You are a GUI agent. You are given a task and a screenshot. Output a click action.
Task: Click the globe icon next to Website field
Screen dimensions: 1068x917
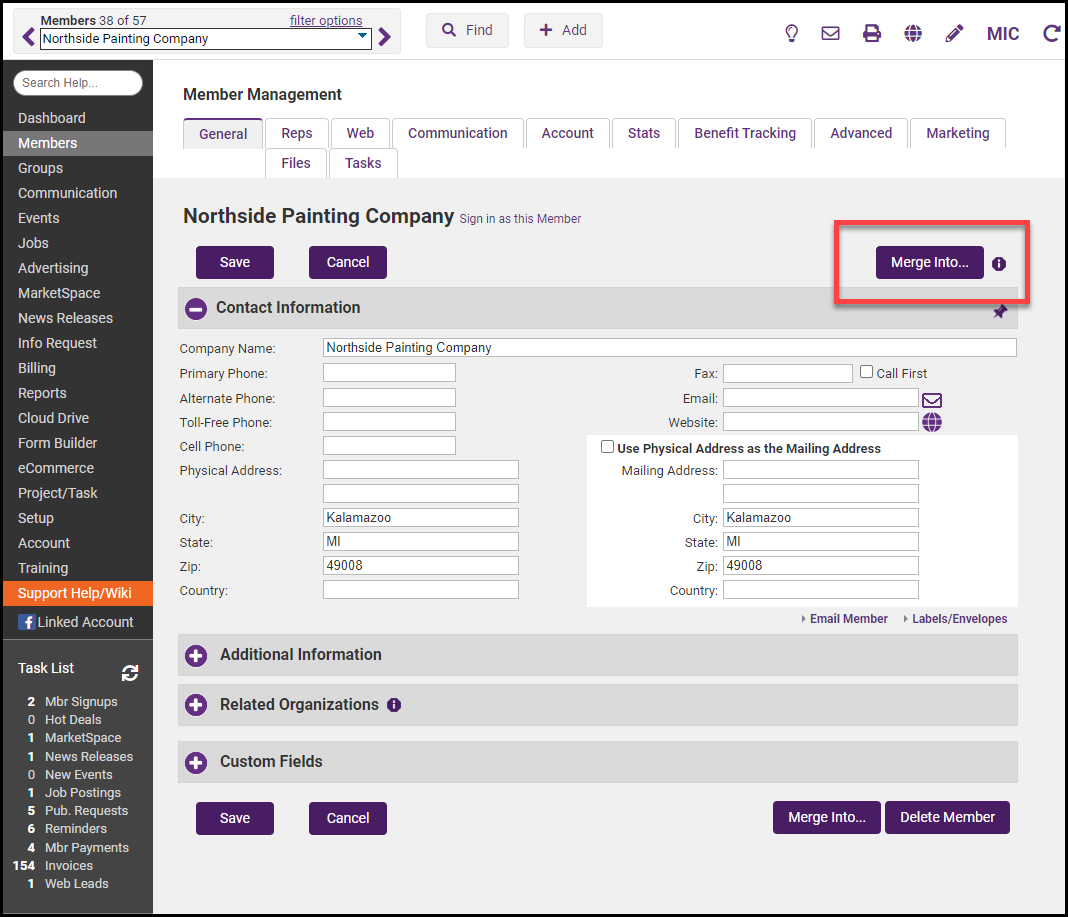(x=932, y=422)
